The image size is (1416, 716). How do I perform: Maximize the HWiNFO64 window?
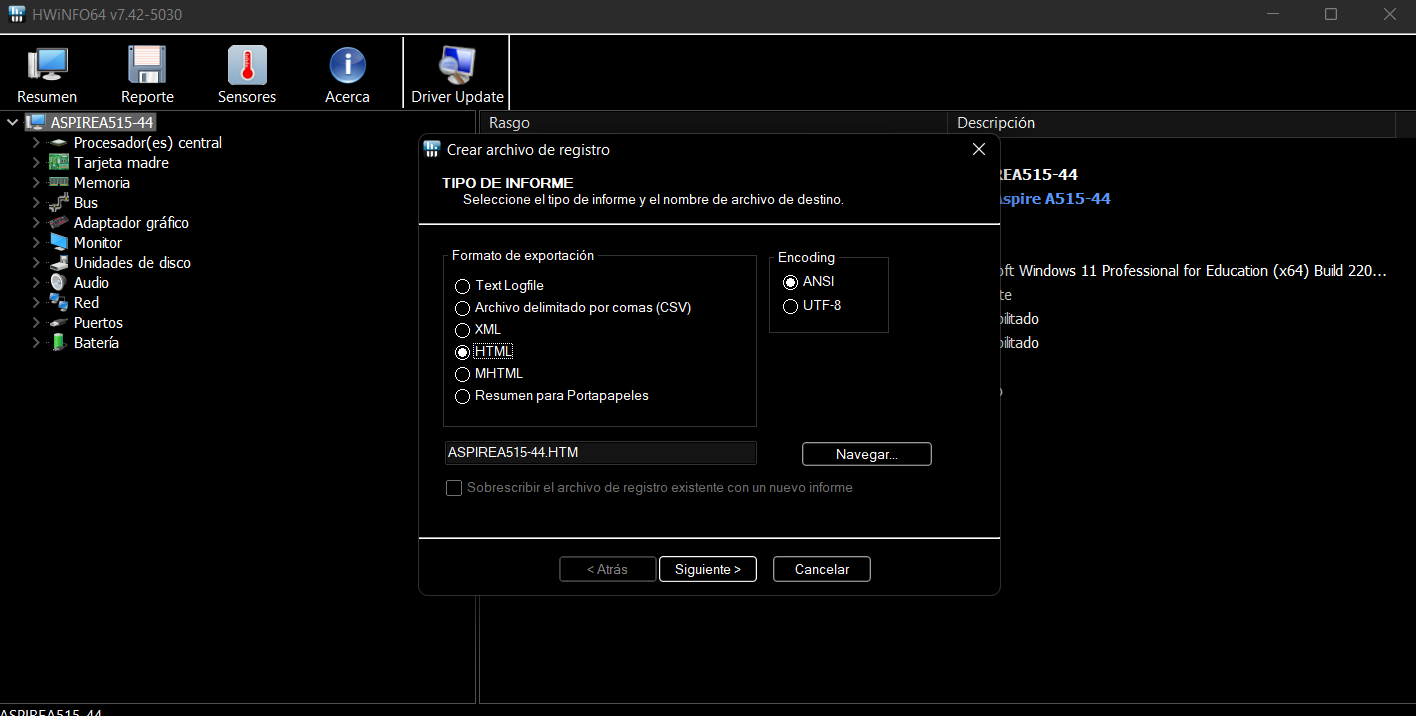pos(1331,14)
